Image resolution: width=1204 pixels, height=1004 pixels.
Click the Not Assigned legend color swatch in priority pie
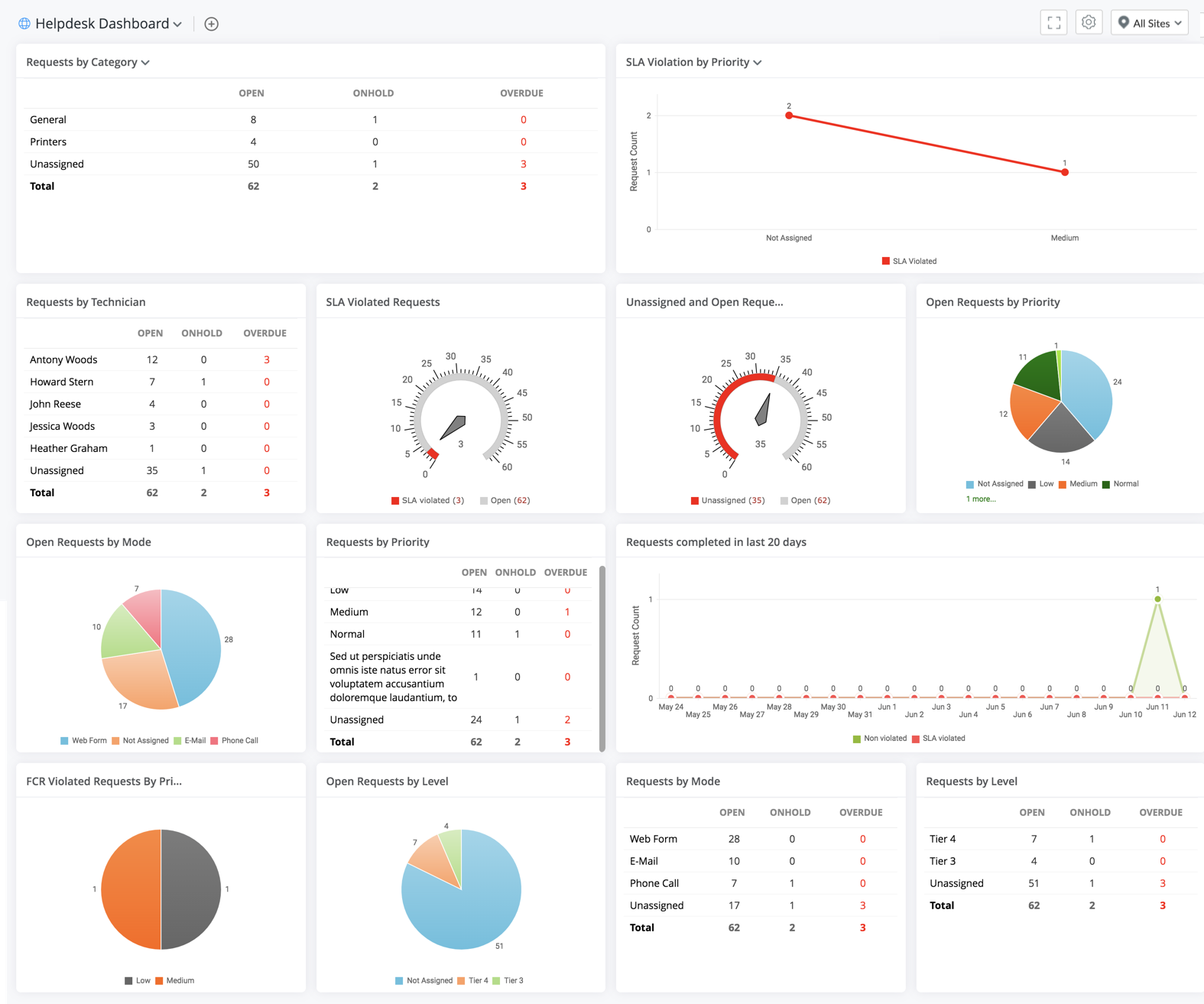[x=970, y=484]
